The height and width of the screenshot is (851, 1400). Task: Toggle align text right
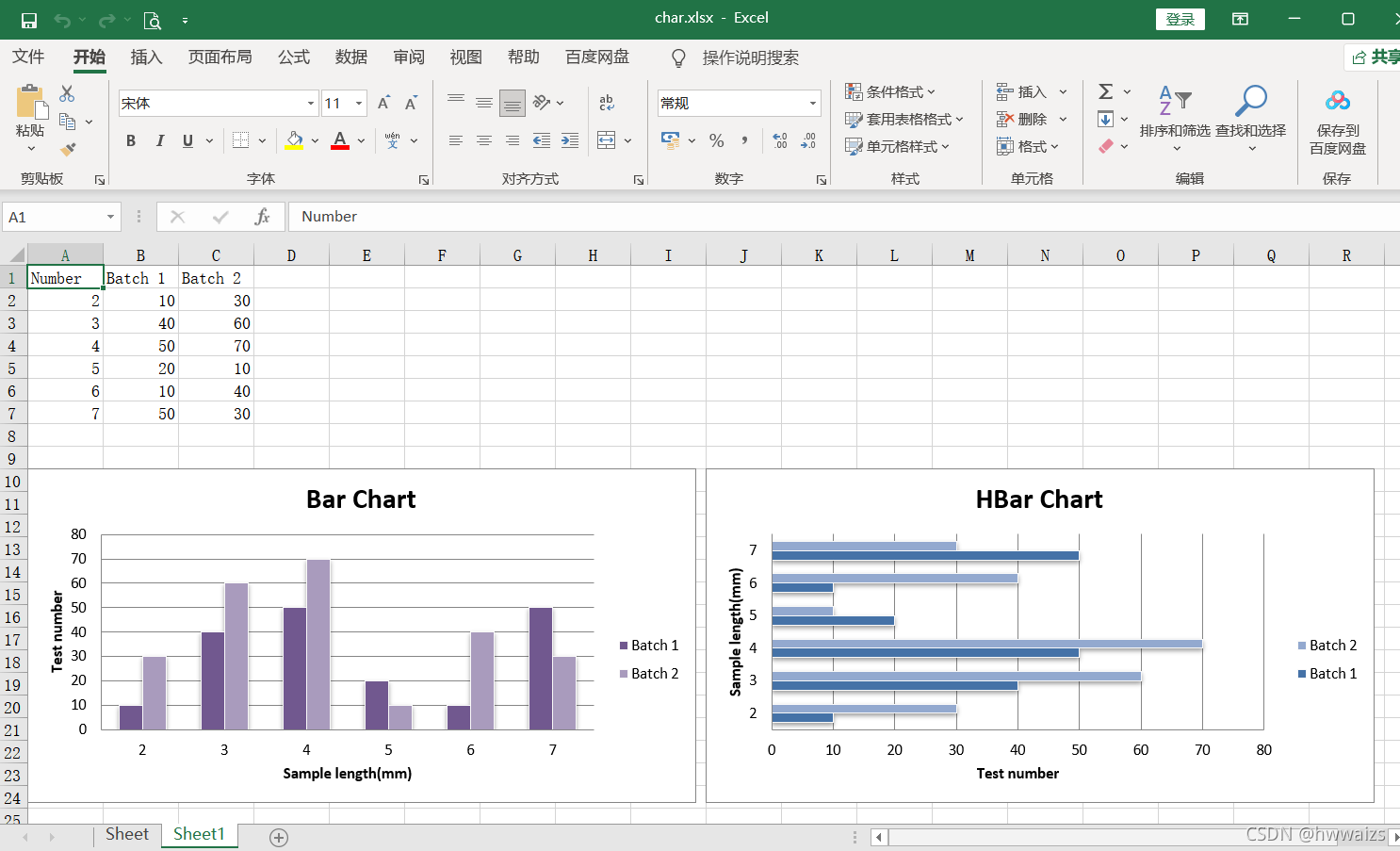coord(513,140)
